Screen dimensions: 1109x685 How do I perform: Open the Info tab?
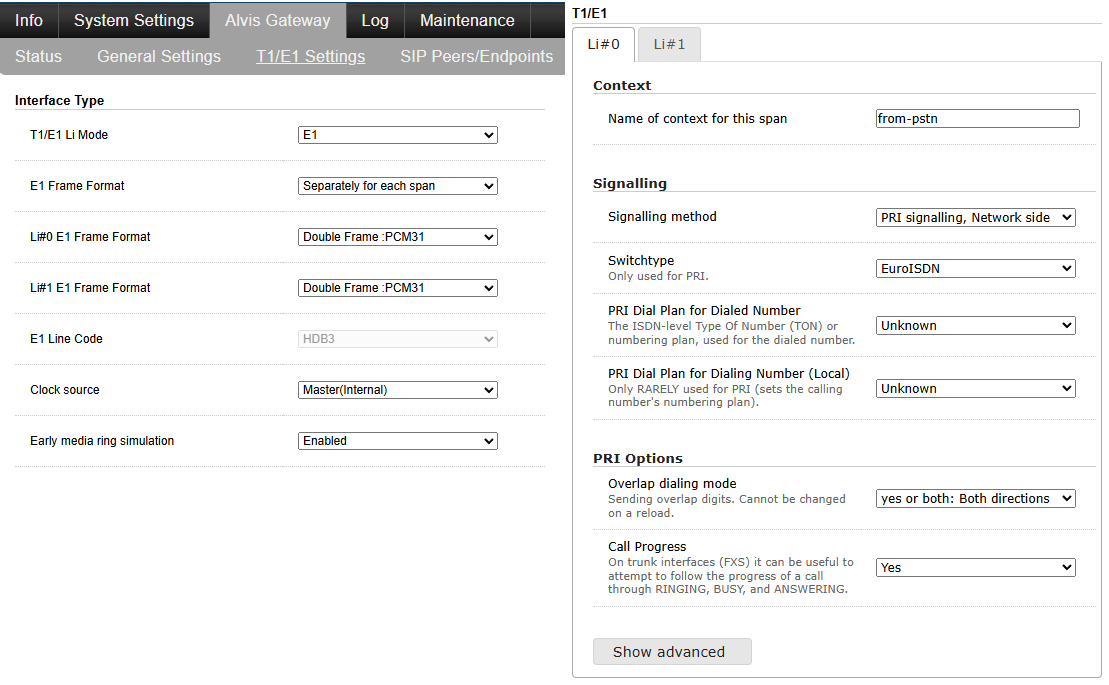29,20
